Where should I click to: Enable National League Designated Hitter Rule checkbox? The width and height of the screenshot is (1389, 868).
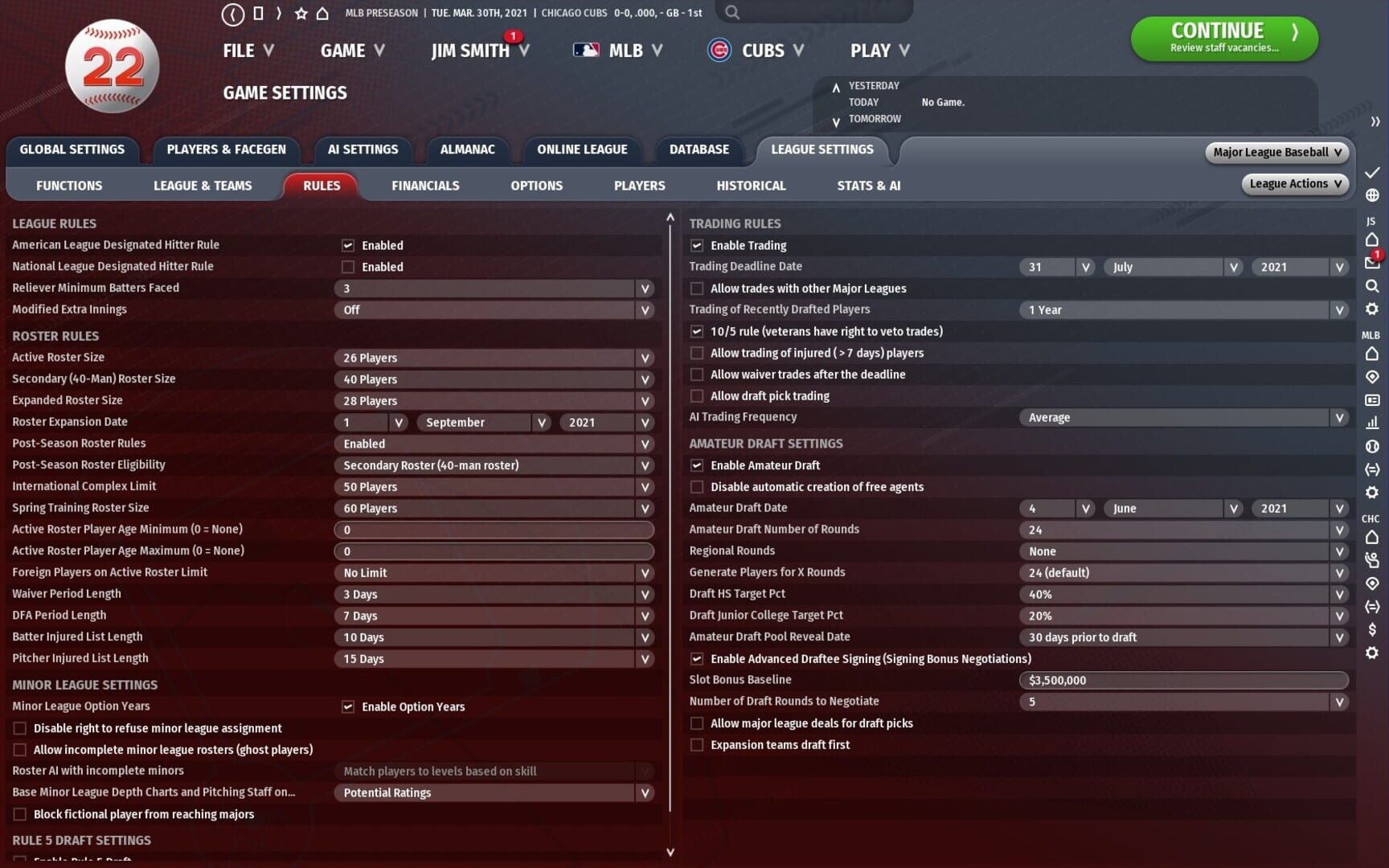pos(348,267)
